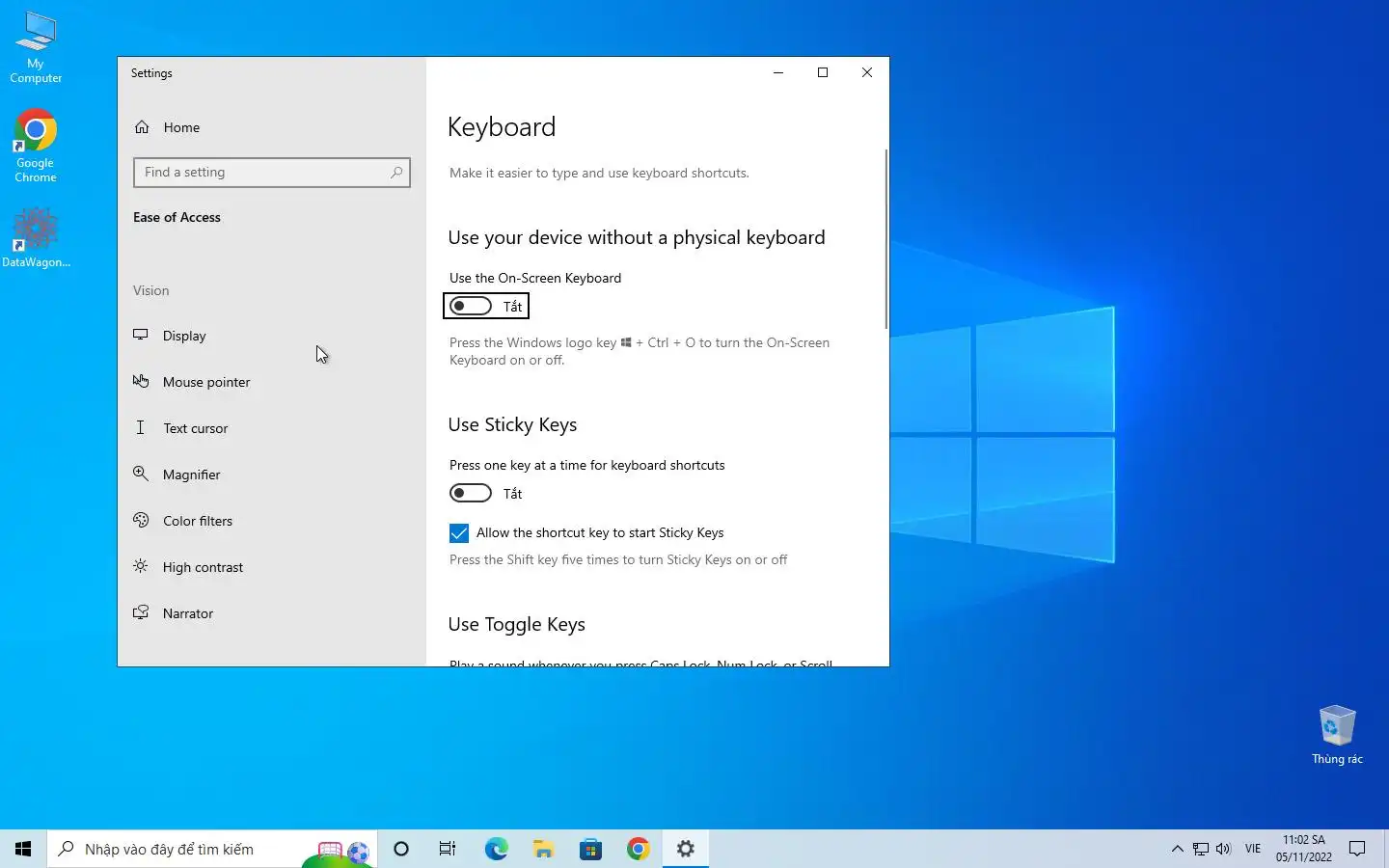The image size is (1389, 868).
Task: Open Mouse pointer settings
Action: [x=271, y=382]
